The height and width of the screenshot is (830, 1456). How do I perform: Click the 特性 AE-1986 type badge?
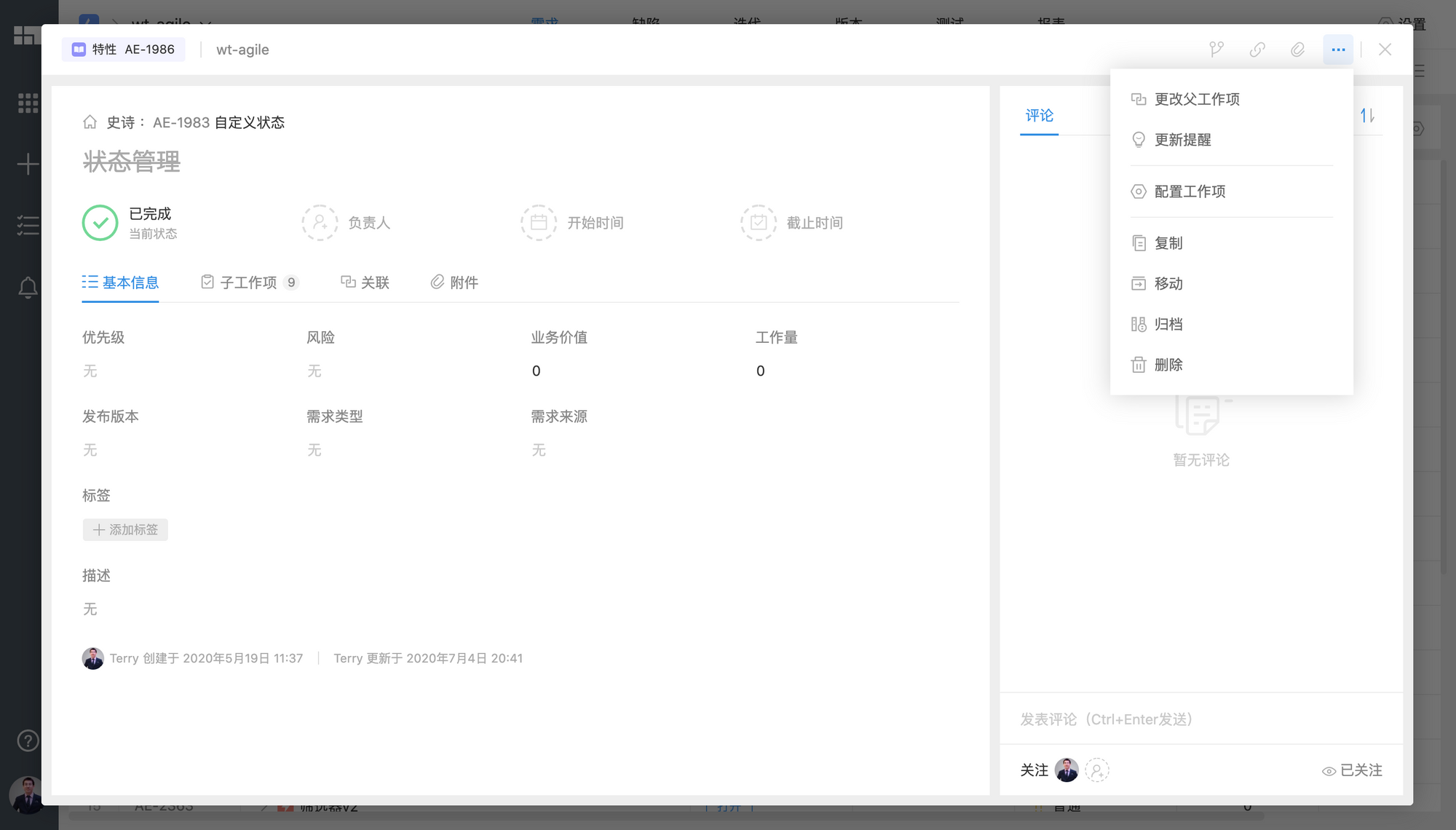pyautogui.click(x=123, y=50)
